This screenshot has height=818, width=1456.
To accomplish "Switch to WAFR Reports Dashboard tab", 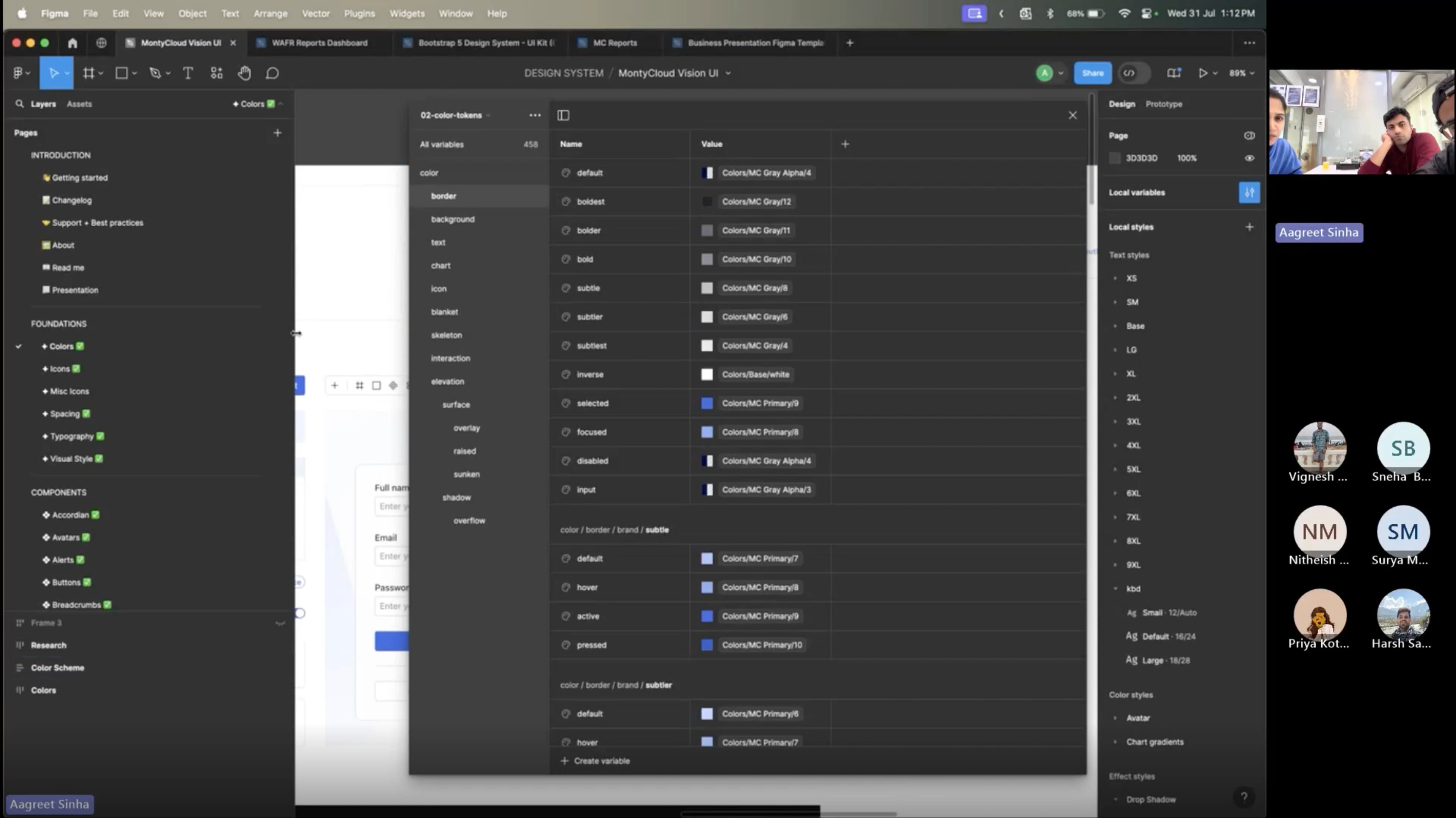I will tap(319, 43).
